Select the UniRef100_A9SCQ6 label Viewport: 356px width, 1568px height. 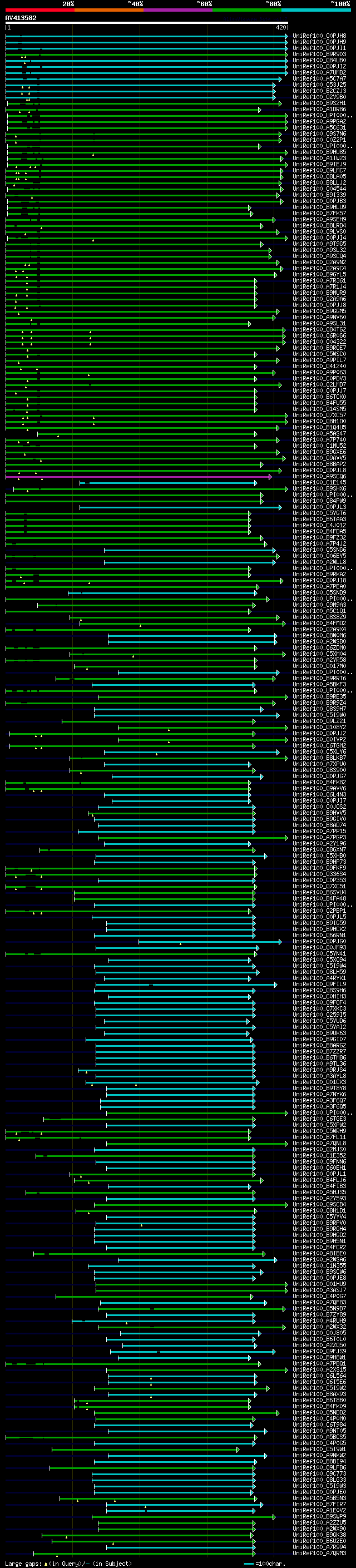point(319,477)
